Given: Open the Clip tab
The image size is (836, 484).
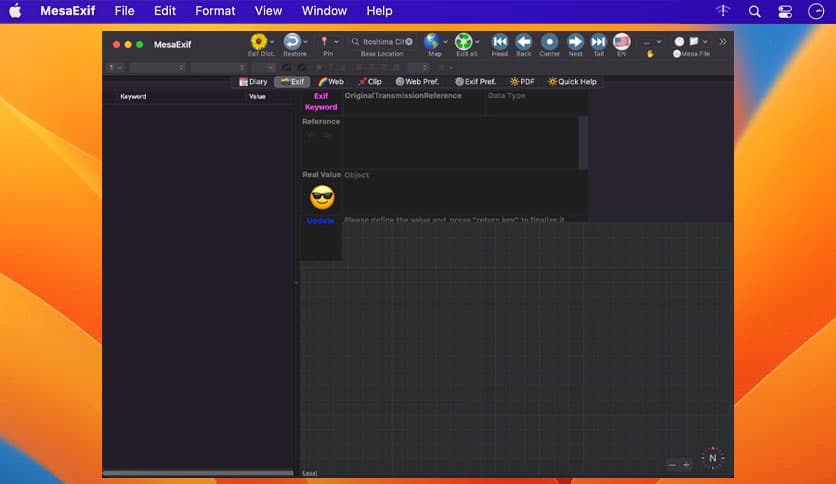Looking at the screenshot, I should click(x=370, y=82).
